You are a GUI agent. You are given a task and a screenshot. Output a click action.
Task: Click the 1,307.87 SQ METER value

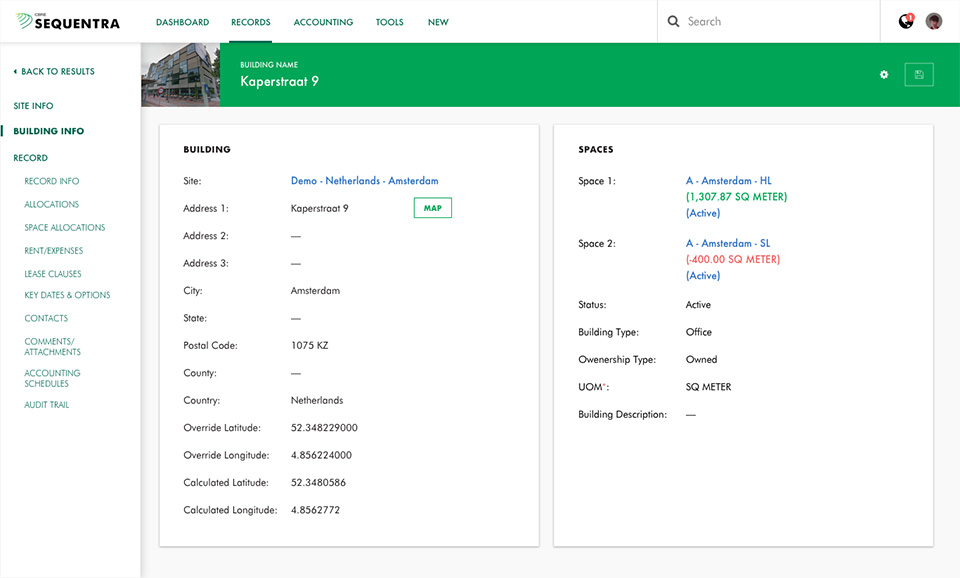click(736, 197)
